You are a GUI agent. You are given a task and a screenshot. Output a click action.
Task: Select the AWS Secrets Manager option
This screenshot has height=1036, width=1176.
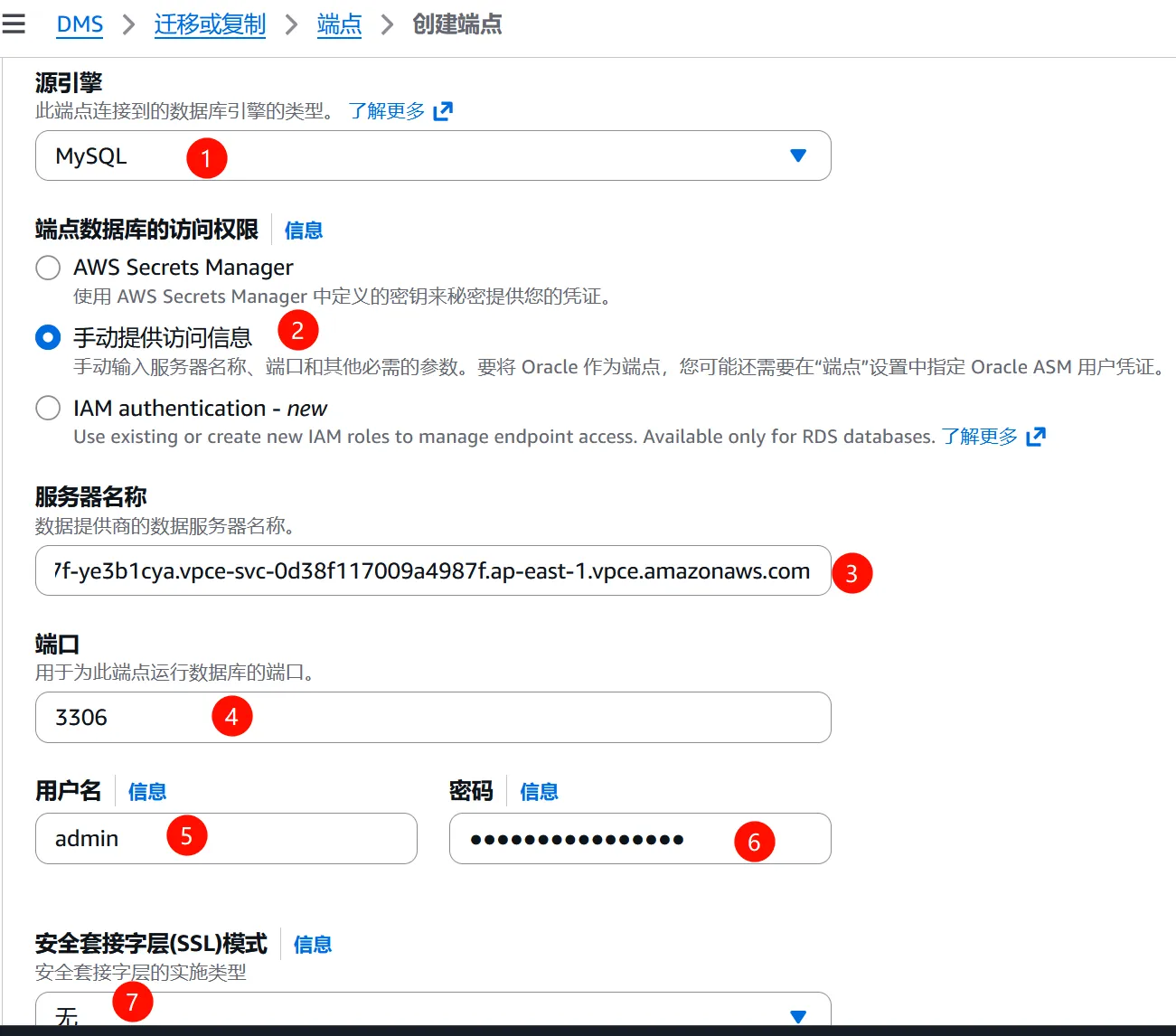click(x=47, y=268)
